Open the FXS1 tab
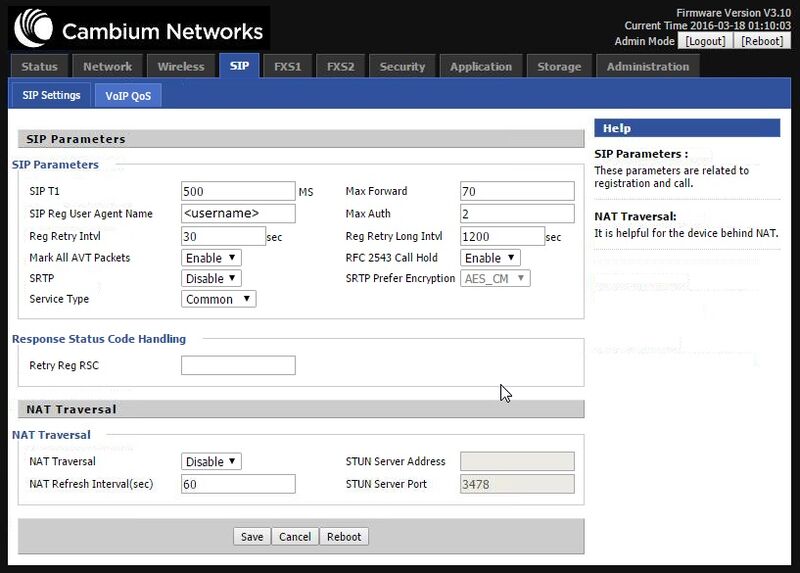The width and height of the screenshot is (800, 573). 287,67
